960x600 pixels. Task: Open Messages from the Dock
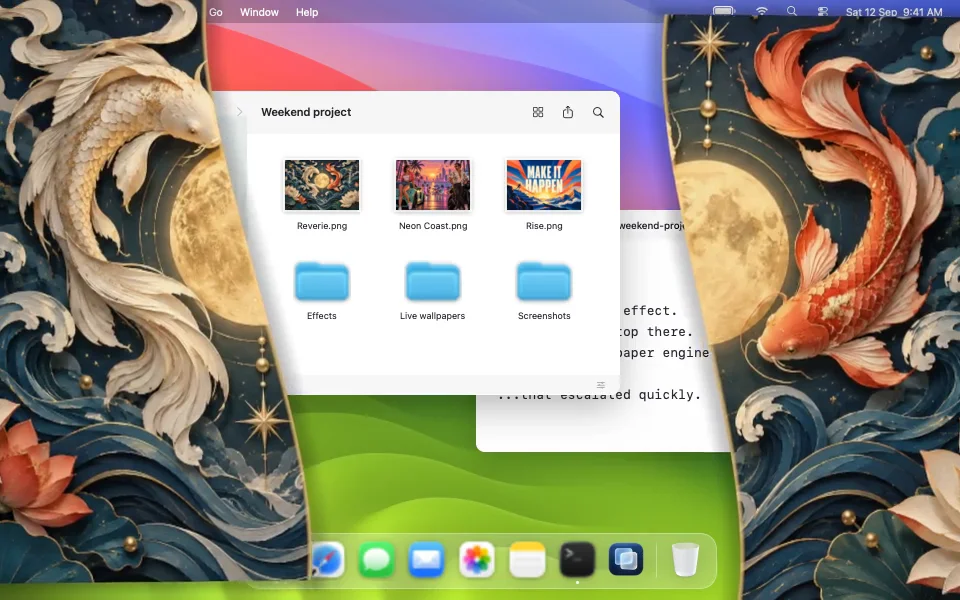pyautogui.click(x=377, y=559)
